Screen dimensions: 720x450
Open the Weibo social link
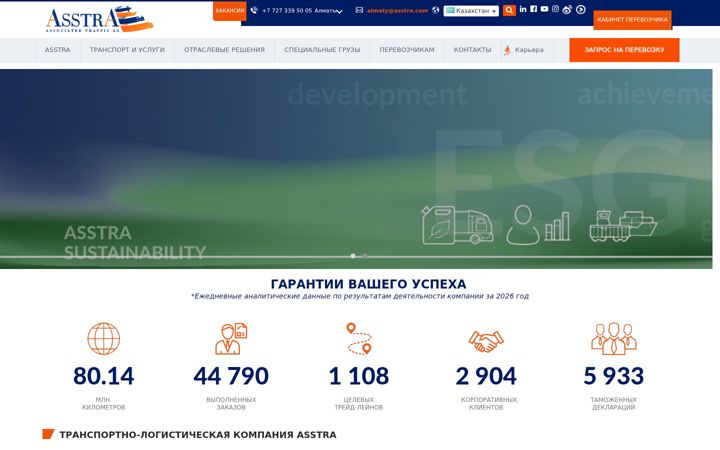567,10
